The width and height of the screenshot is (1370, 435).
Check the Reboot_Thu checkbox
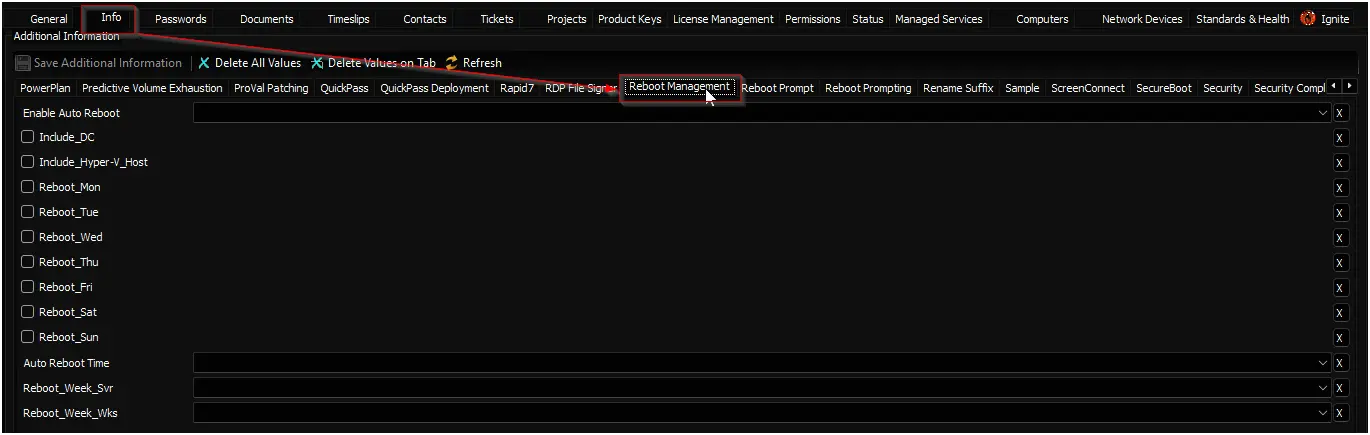click(28, 262)
